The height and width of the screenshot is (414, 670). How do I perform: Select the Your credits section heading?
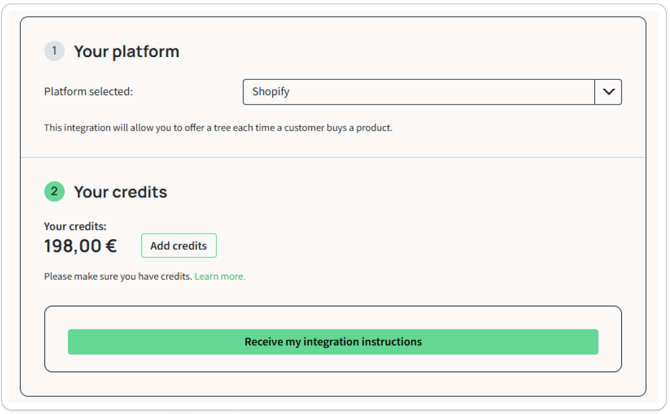point(120,192)
